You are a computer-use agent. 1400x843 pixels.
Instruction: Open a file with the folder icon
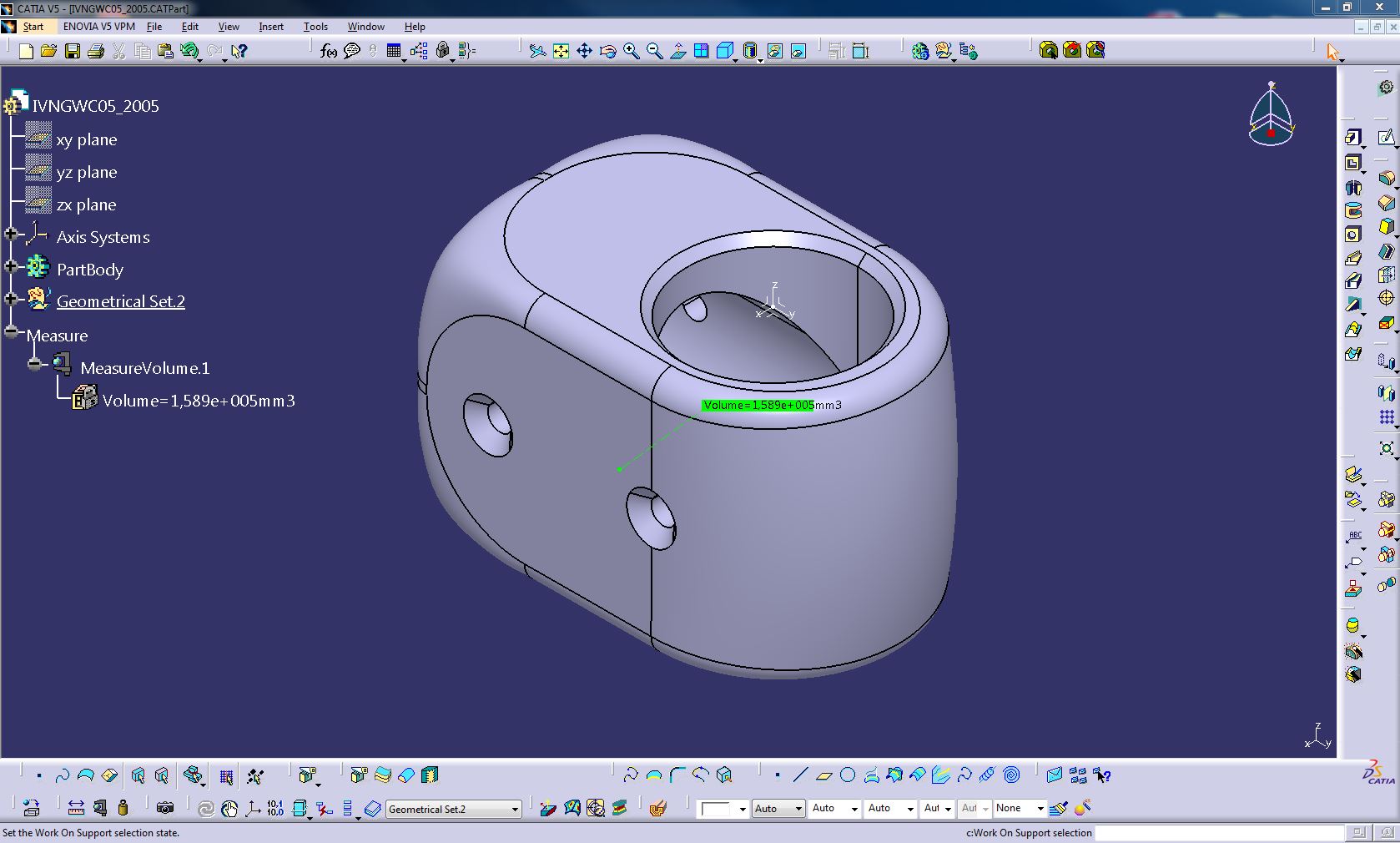(49, 51)
